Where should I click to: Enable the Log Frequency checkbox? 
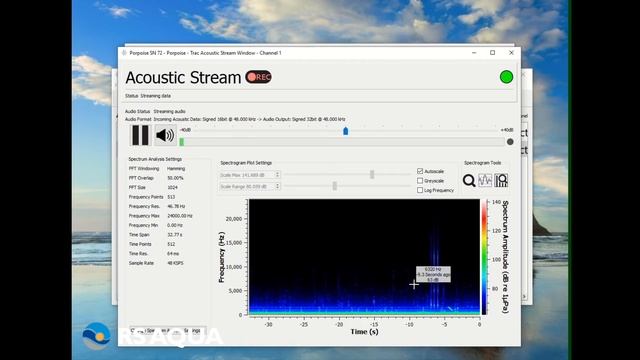[x=420, y=190]
